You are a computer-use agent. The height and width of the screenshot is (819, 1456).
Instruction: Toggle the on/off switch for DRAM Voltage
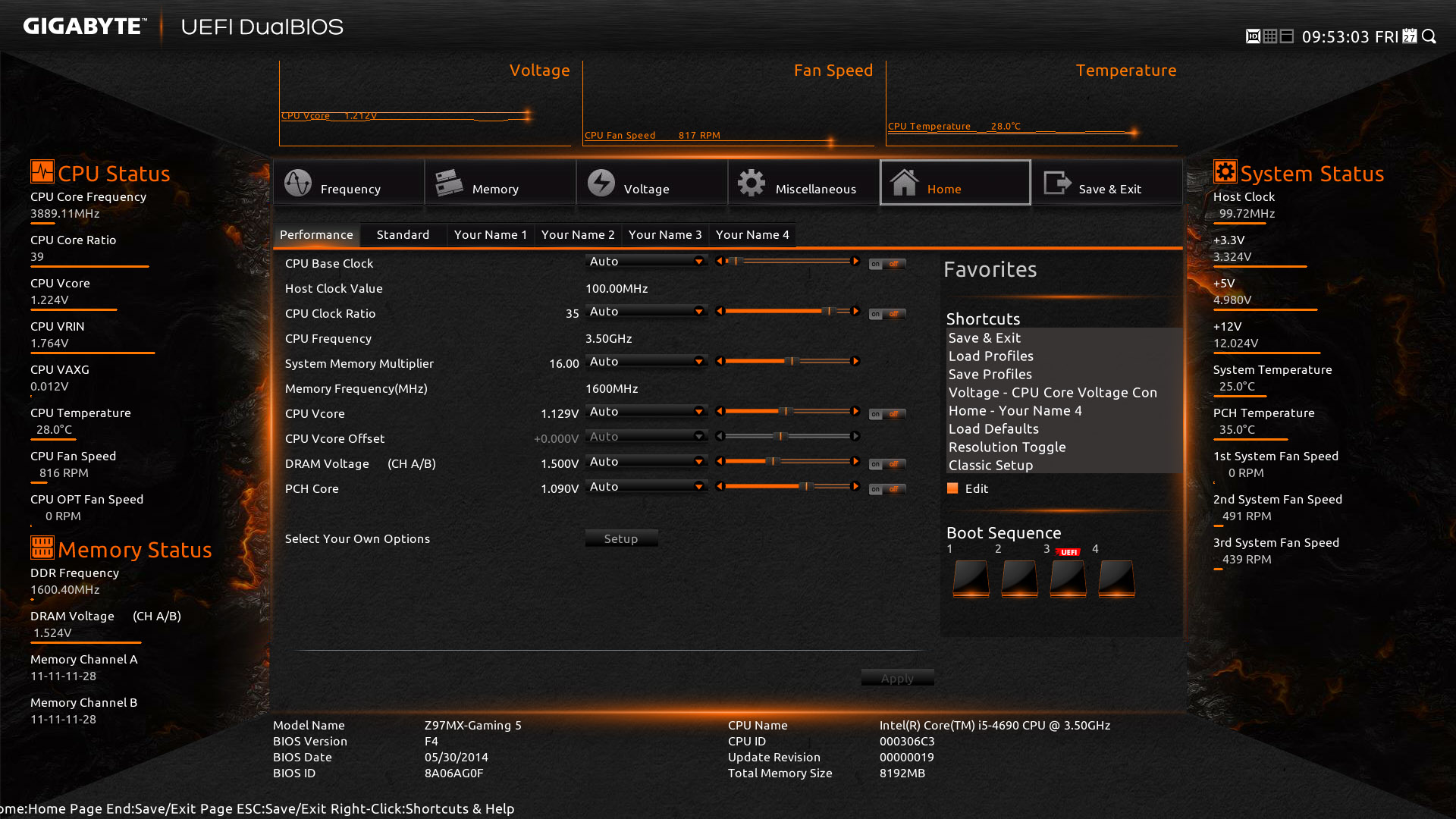(x=887, y=464)
